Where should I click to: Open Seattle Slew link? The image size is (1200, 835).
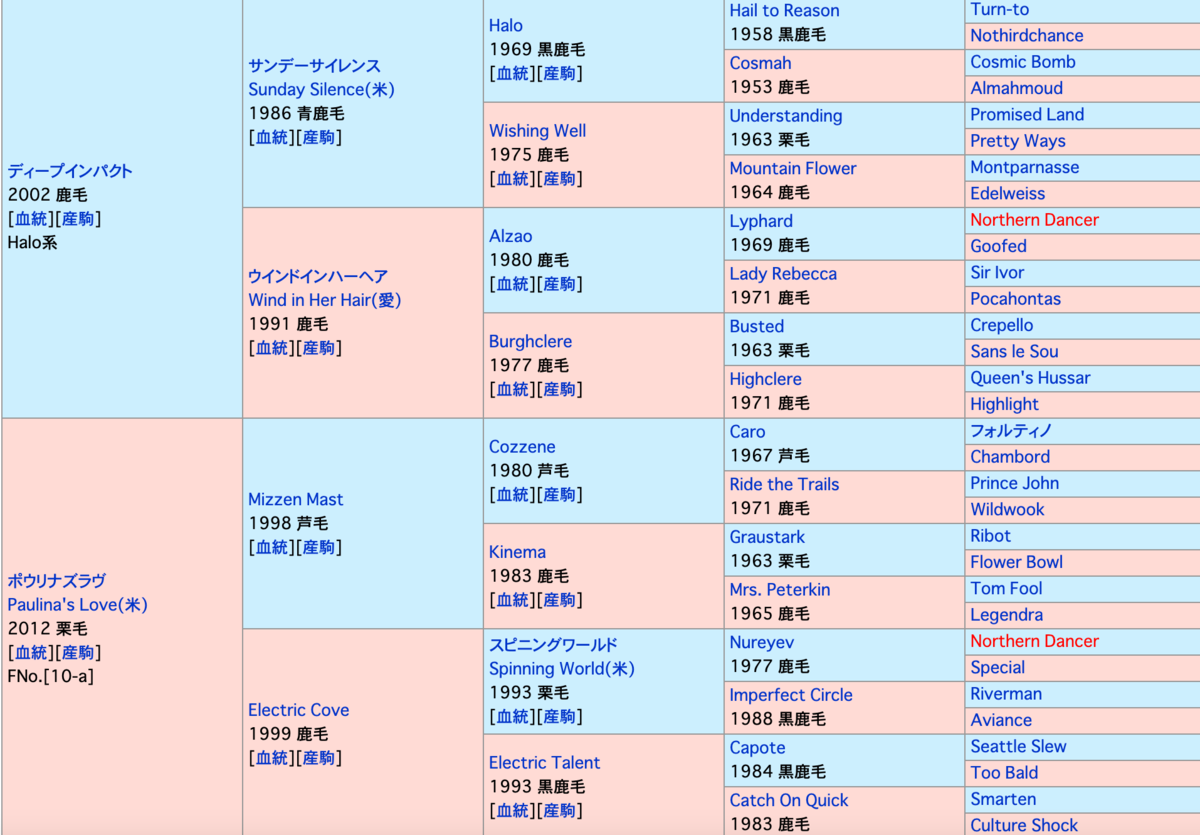(1019, 747)
